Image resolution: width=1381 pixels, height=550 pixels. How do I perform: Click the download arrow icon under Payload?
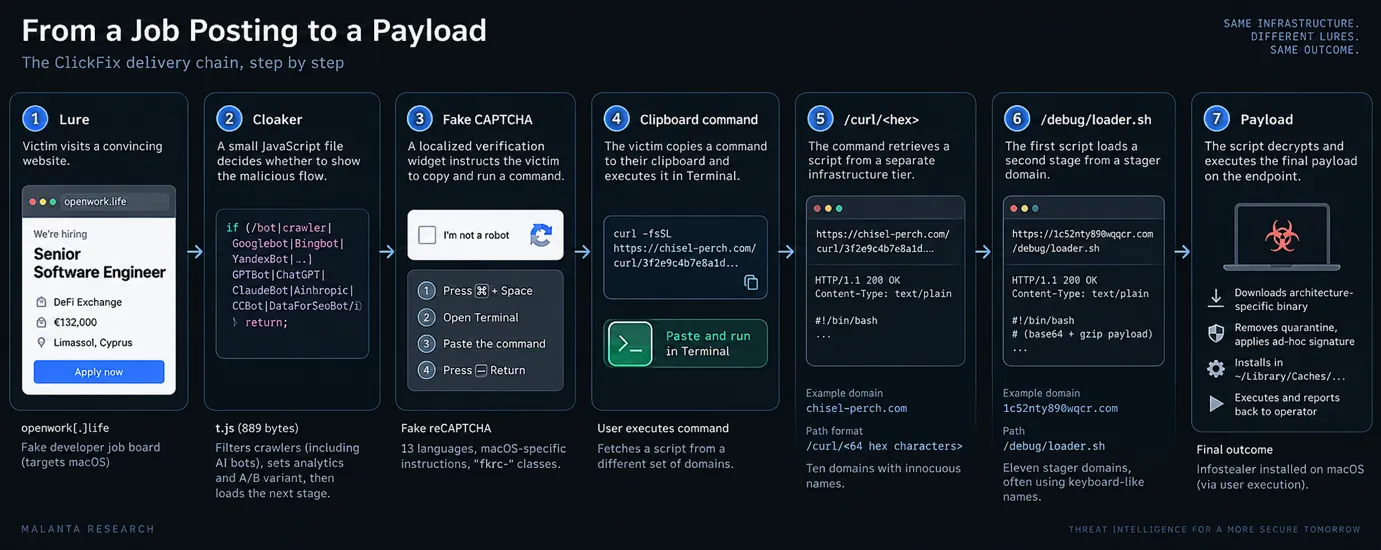point(1216,298)
